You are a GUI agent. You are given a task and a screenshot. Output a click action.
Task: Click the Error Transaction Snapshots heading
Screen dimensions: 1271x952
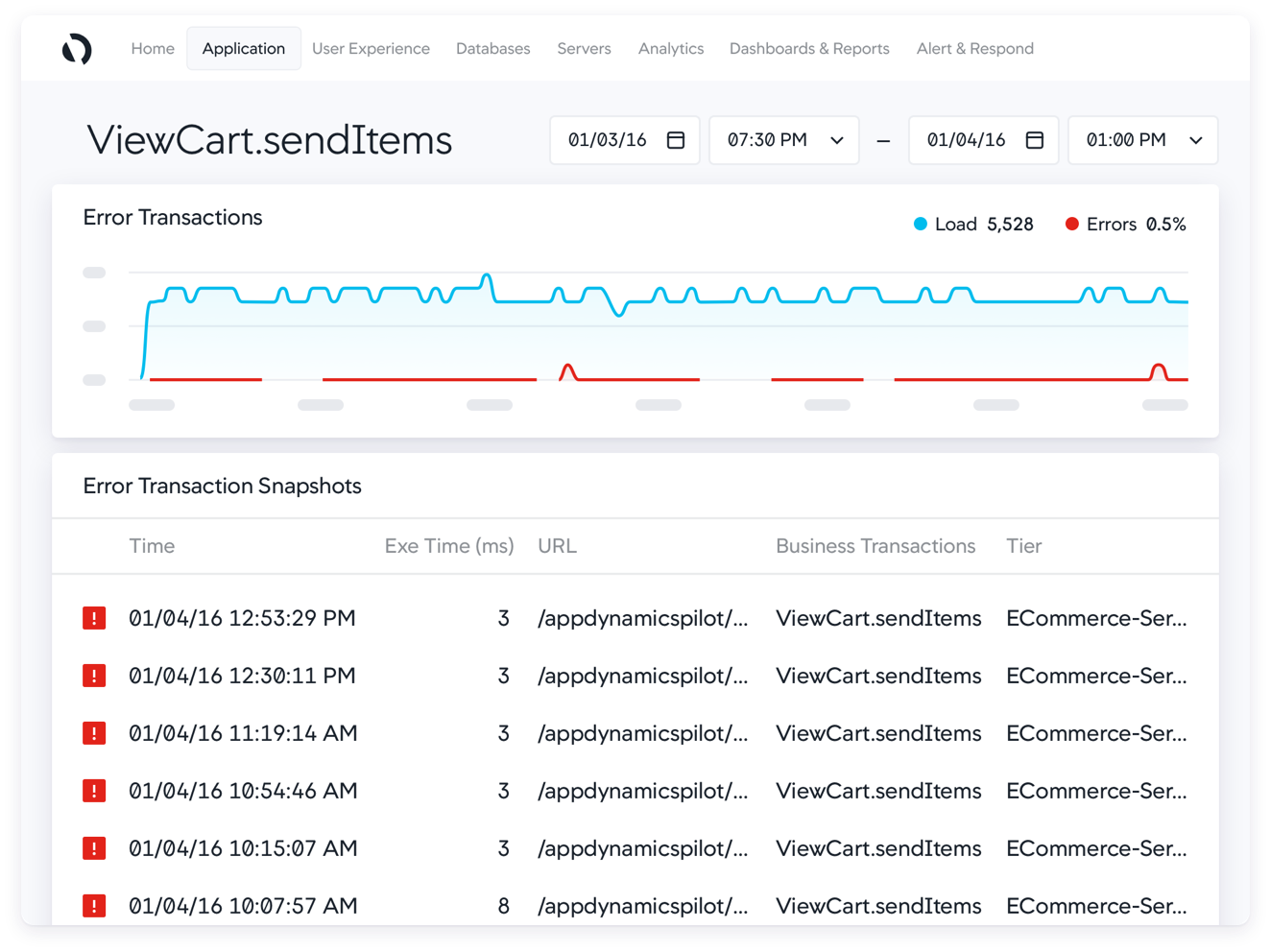click(223, 487)
